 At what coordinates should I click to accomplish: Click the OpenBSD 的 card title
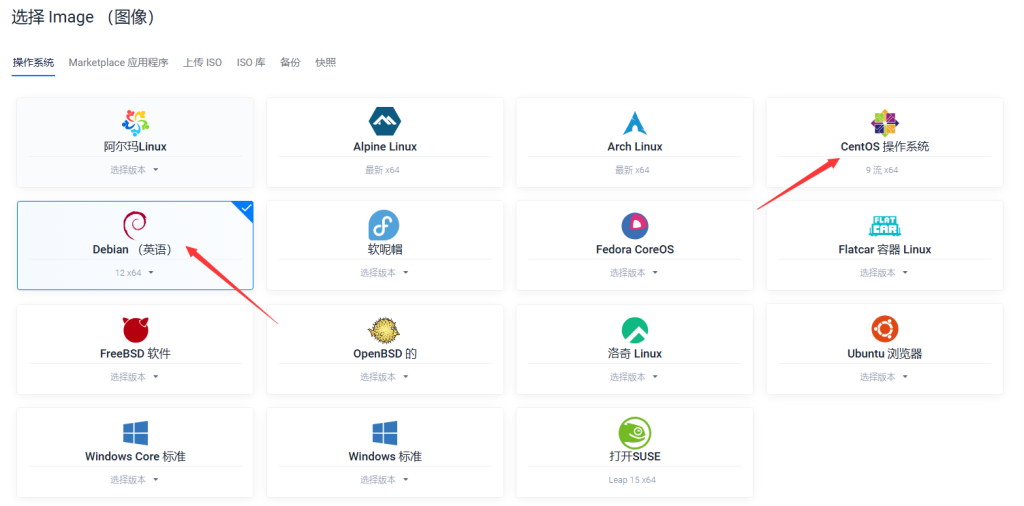[385, 354]
